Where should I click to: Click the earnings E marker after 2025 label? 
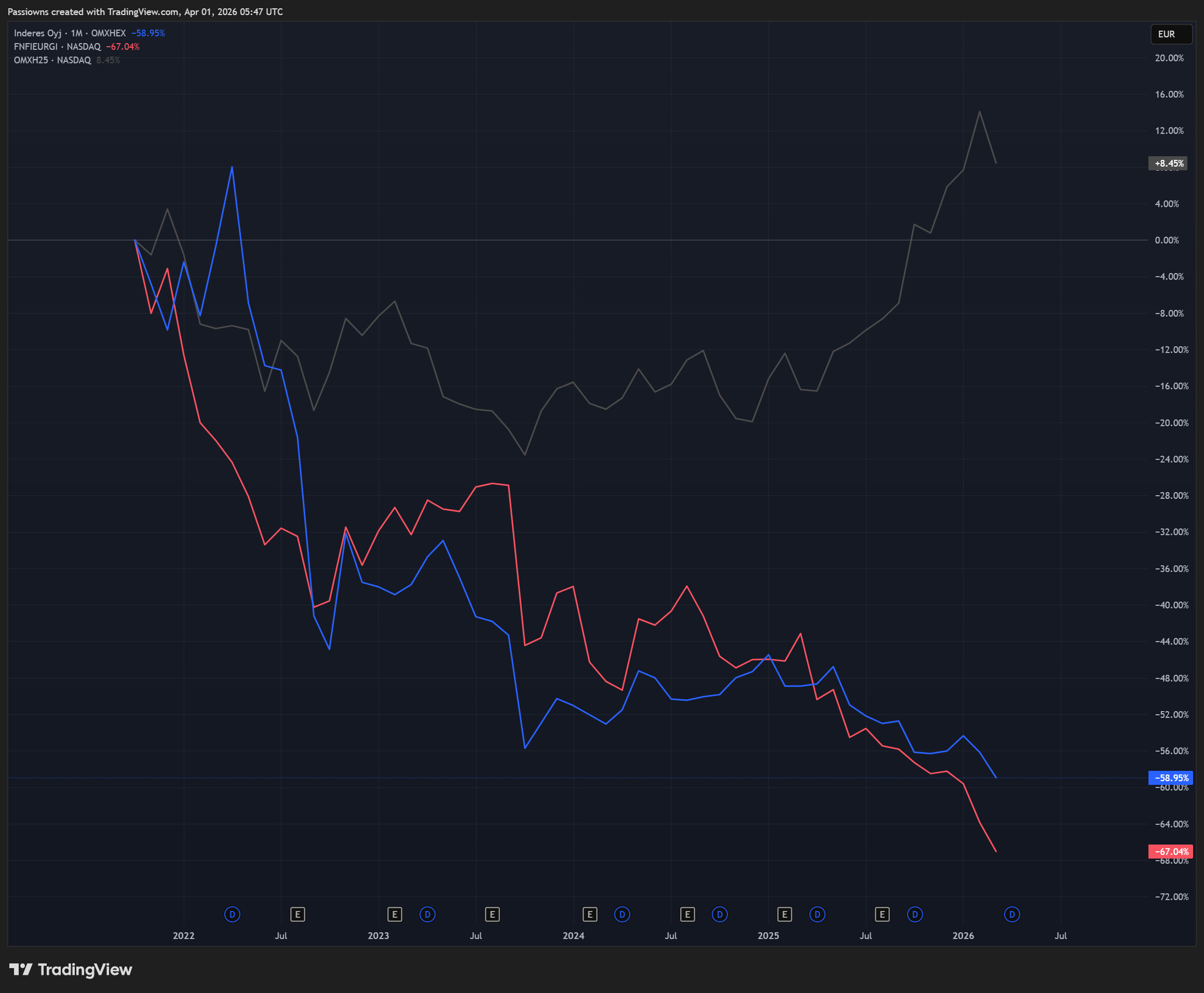point(784,914)
